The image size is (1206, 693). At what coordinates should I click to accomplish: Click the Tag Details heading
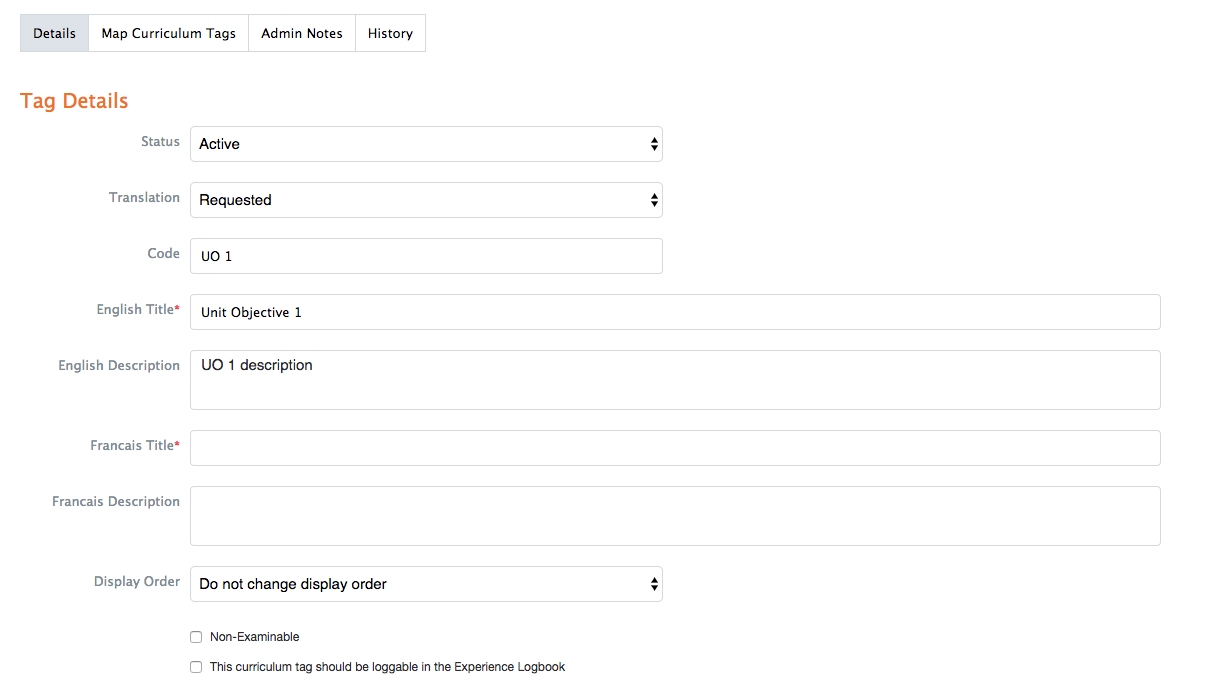click(x=74, y=101)
